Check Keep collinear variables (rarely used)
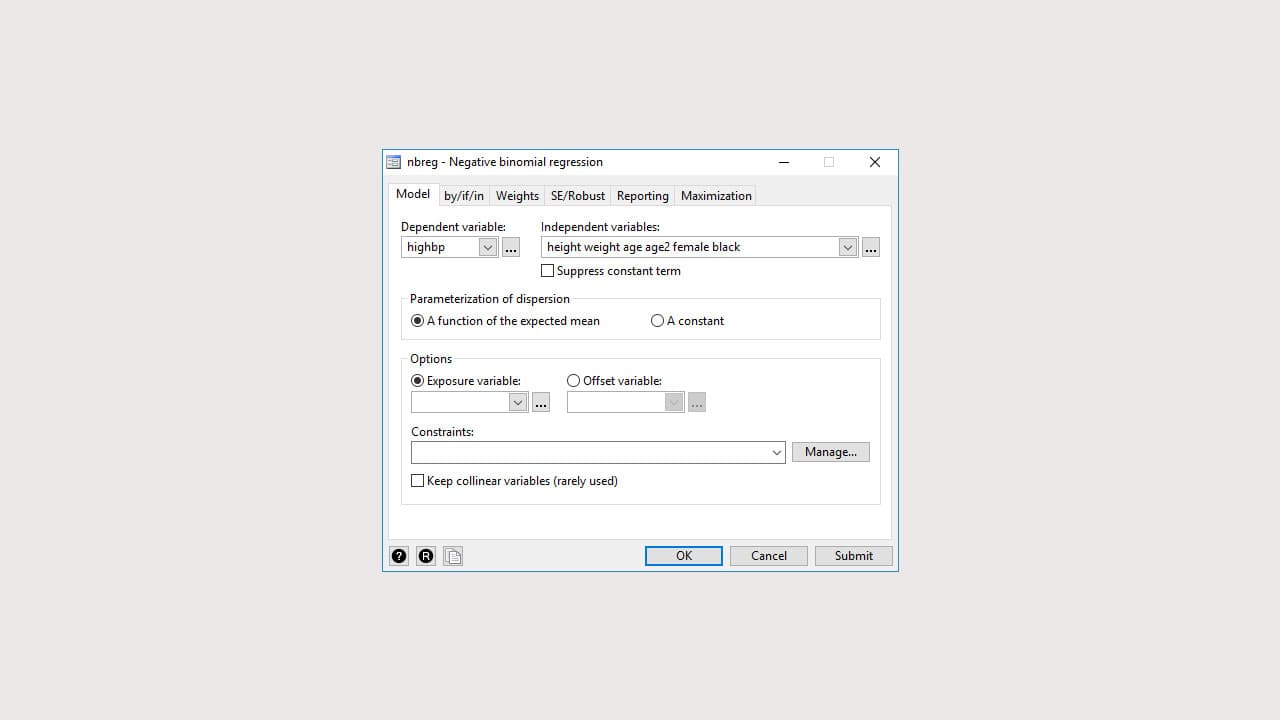The height and width of the screenshot is (720, 1280). (417, 480)
